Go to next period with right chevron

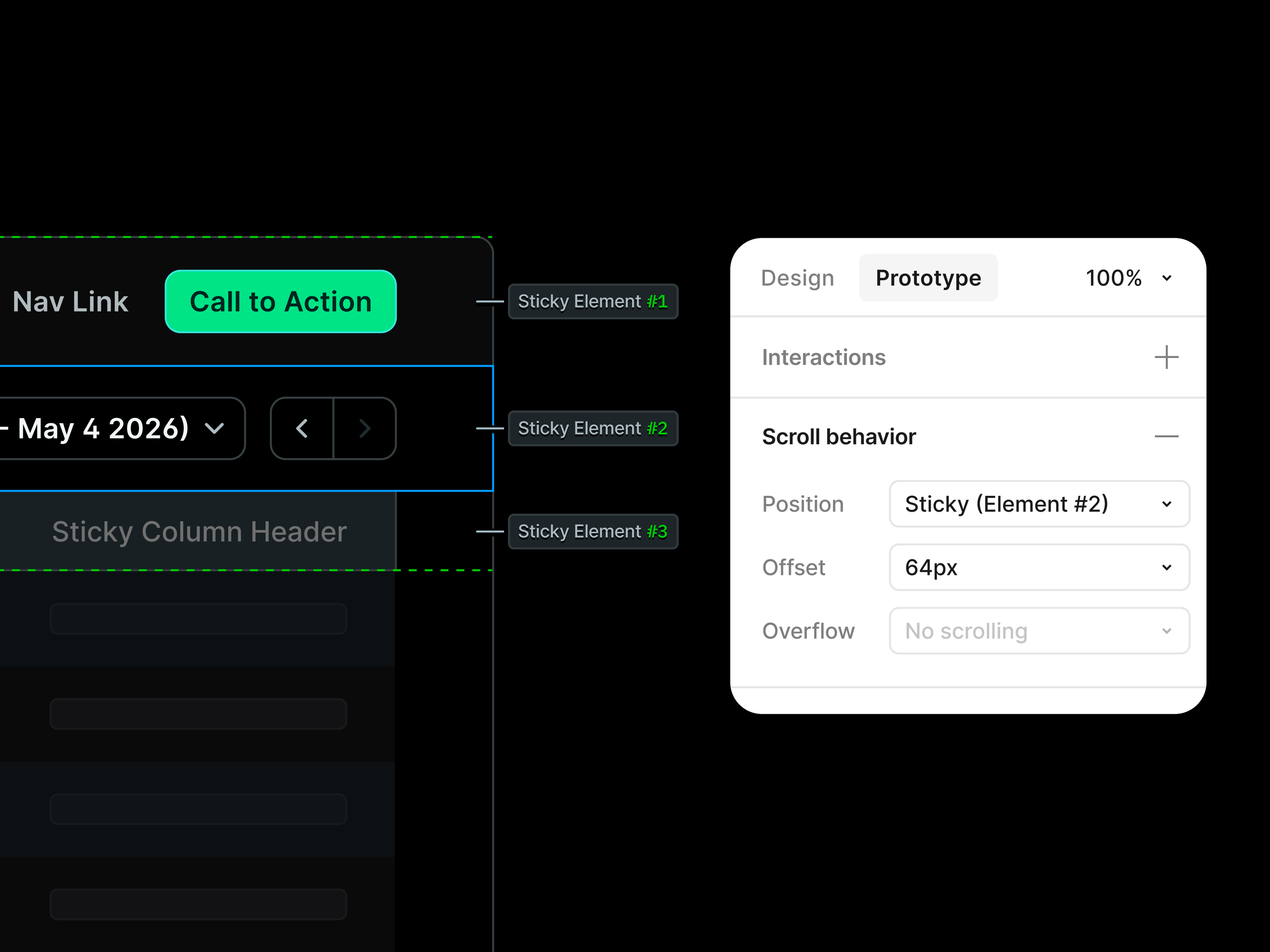point(365,428)
